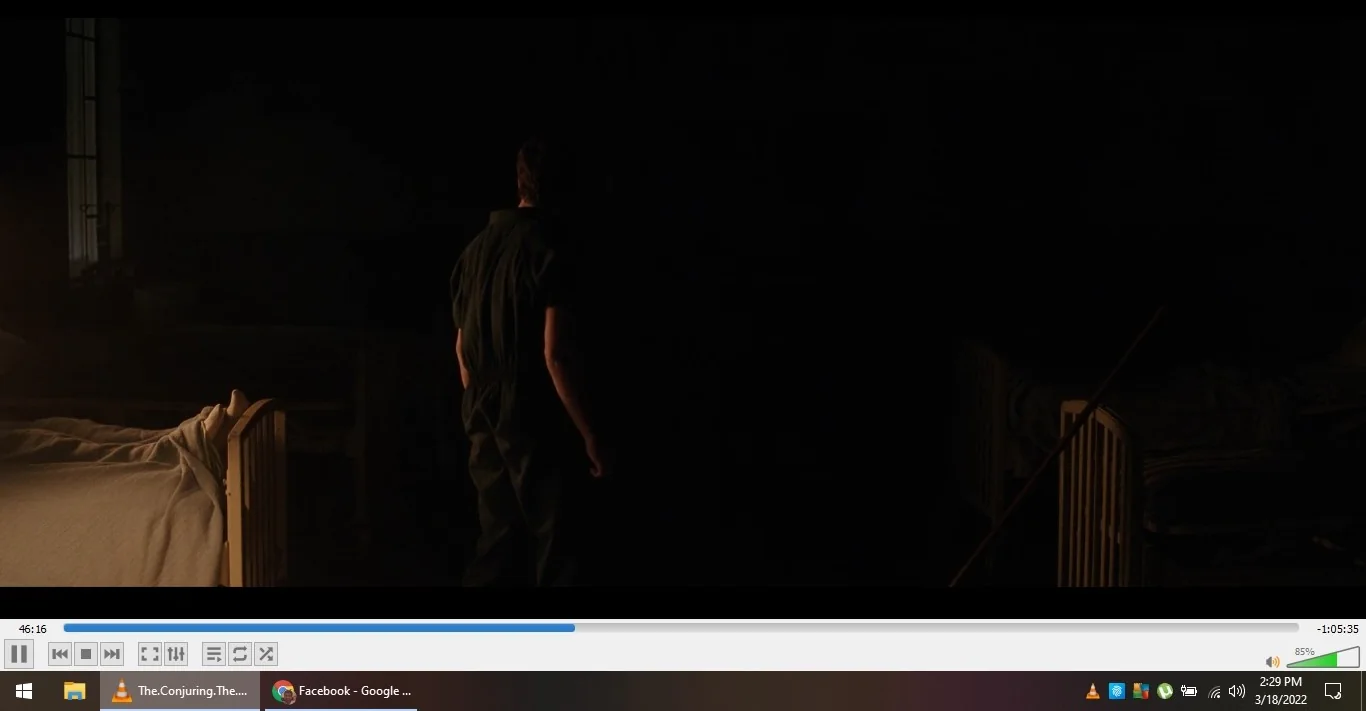Open the colorful blocks tray icon

(x=1141, y=691)
